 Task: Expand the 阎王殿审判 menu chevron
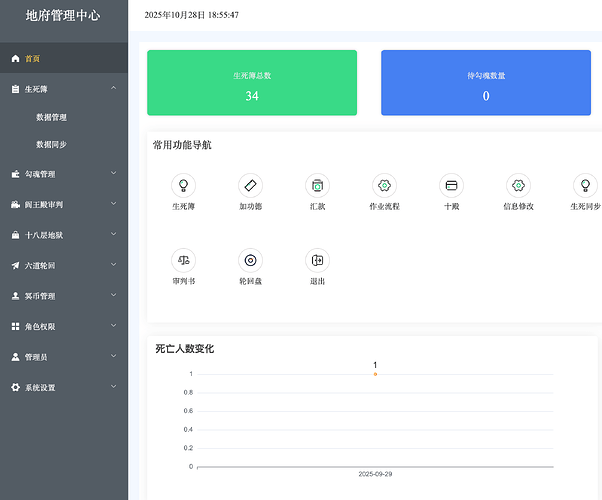click(x=114, y=203)
